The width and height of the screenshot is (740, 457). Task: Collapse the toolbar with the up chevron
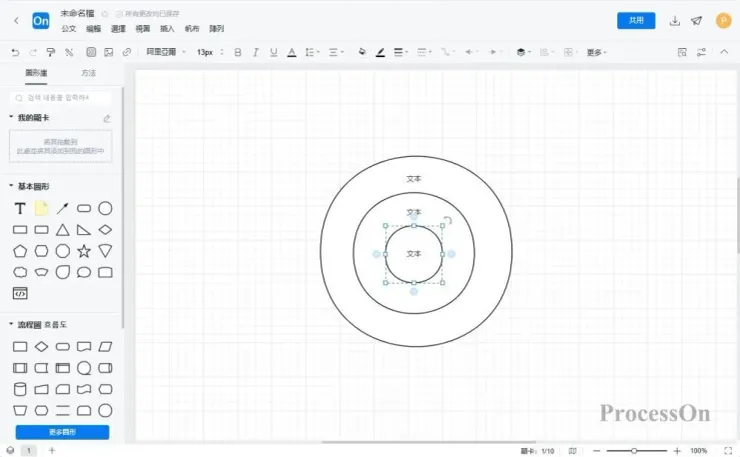pyautogui.click(x=724, y=52)
